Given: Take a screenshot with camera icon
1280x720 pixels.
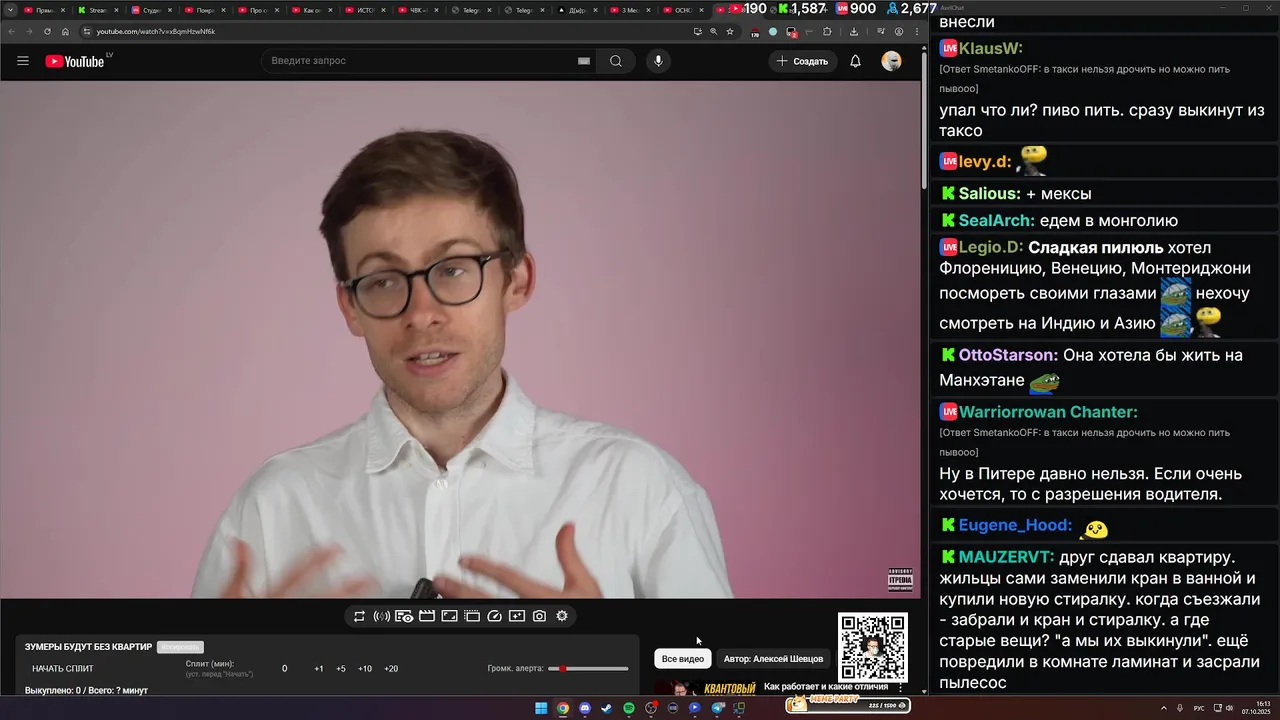Looking at the screenshot, I should tap(540, 616).
